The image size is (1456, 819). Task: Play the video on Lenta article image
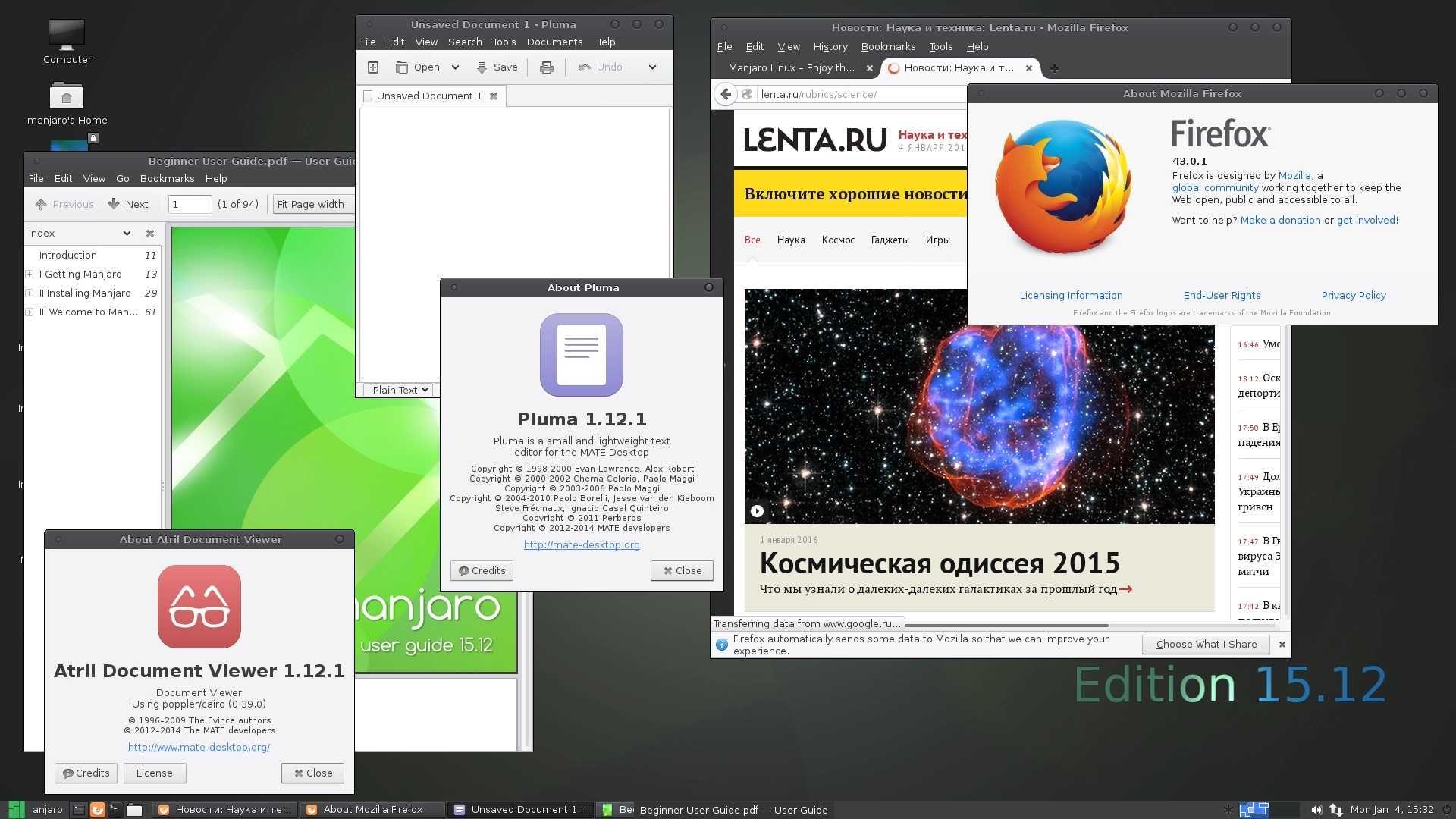[x=757, y=511]
